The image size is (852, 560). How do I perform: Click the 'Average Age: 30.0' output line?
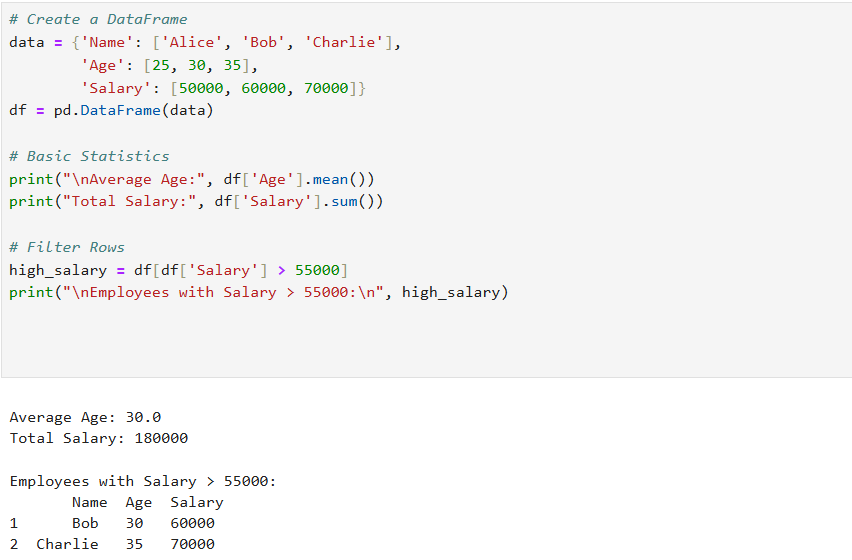[x=85, y=417]
